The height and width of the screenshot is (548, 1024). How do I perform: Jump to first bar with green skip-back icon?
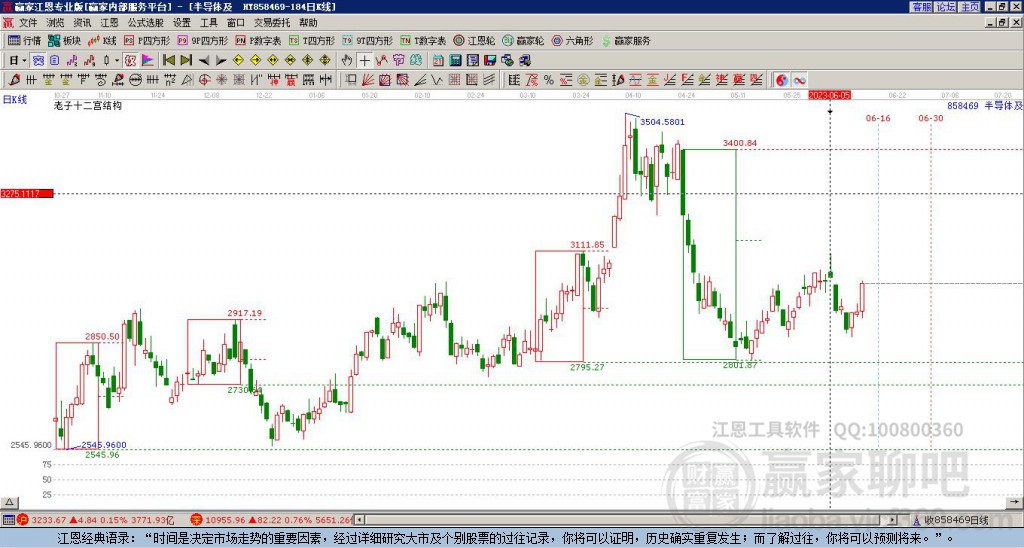click(168, 60)
